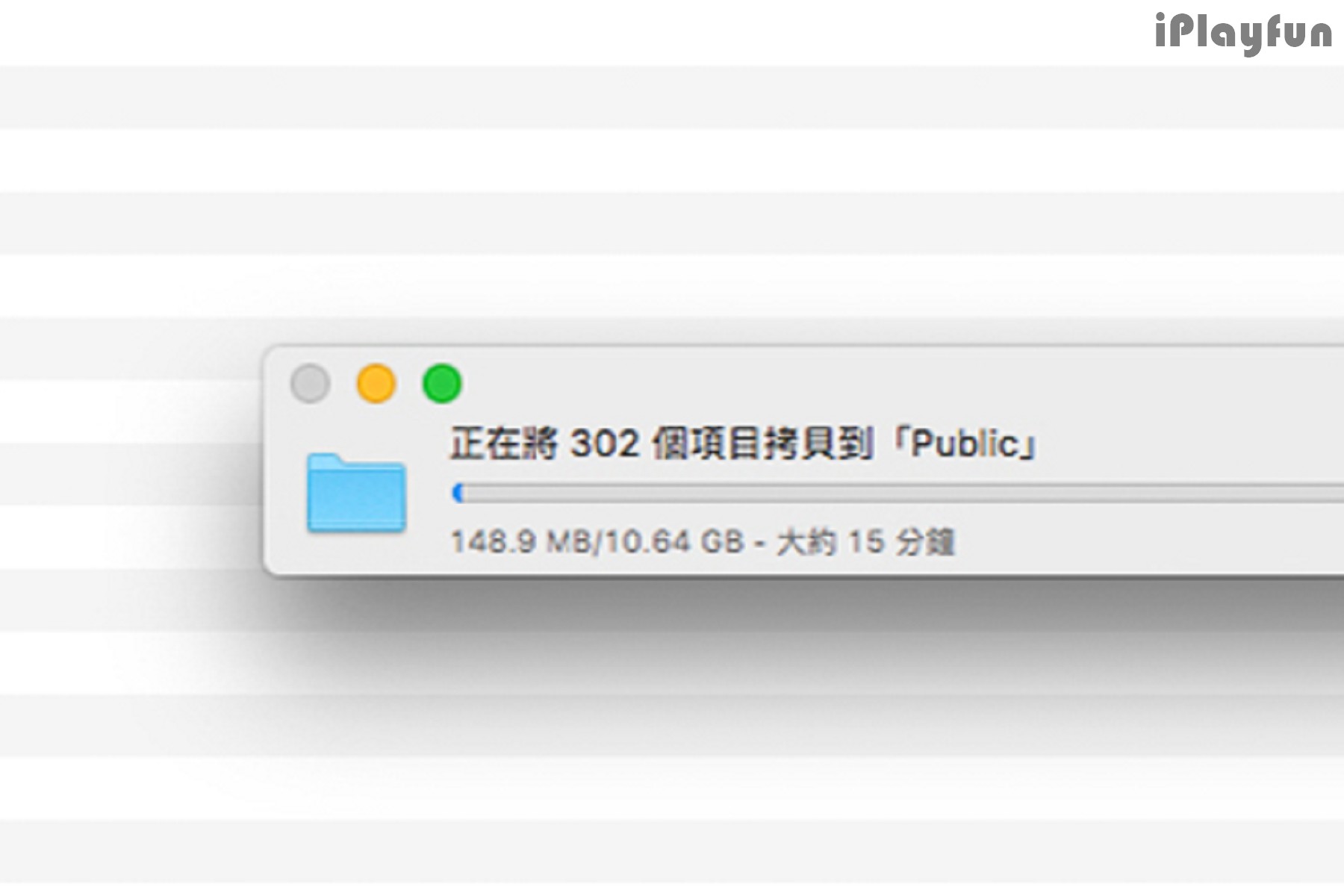Click the 10.64 GB total size text

[x=674, y=541]
